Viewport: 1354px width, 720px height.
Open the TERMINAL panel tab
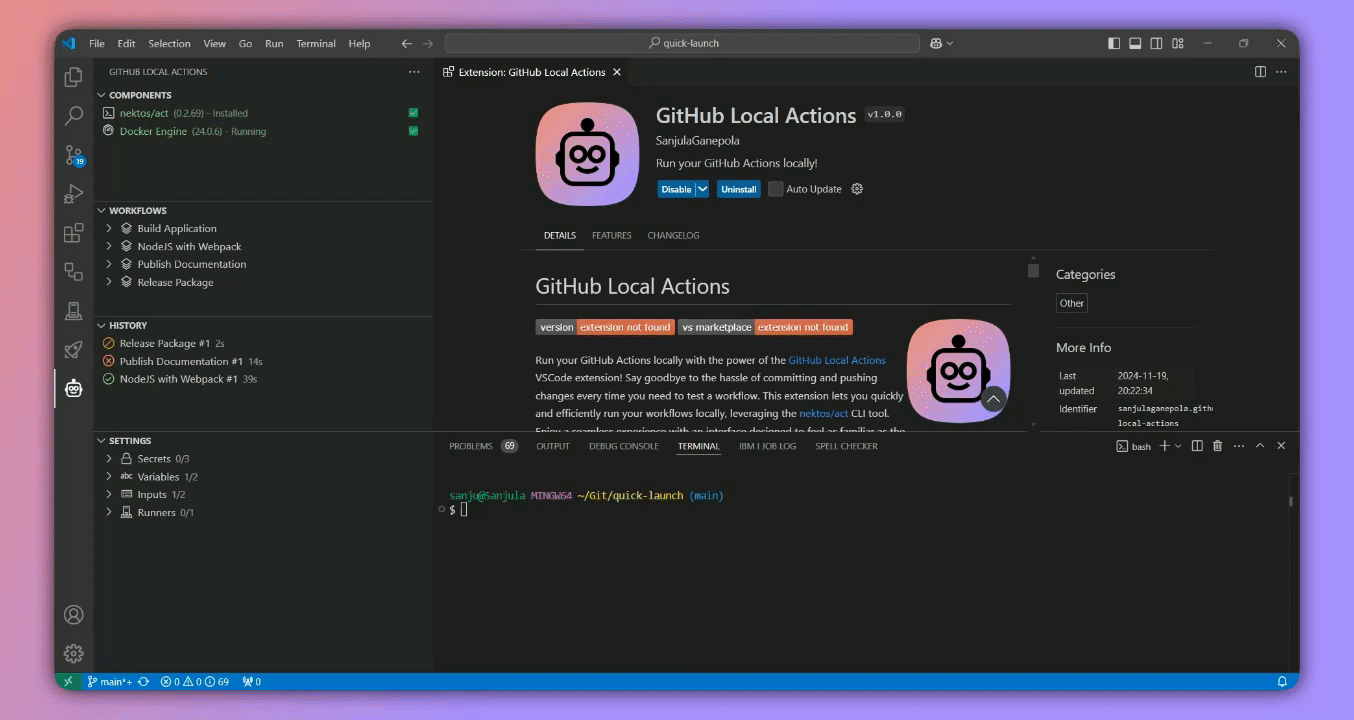[x=697, y=446]
